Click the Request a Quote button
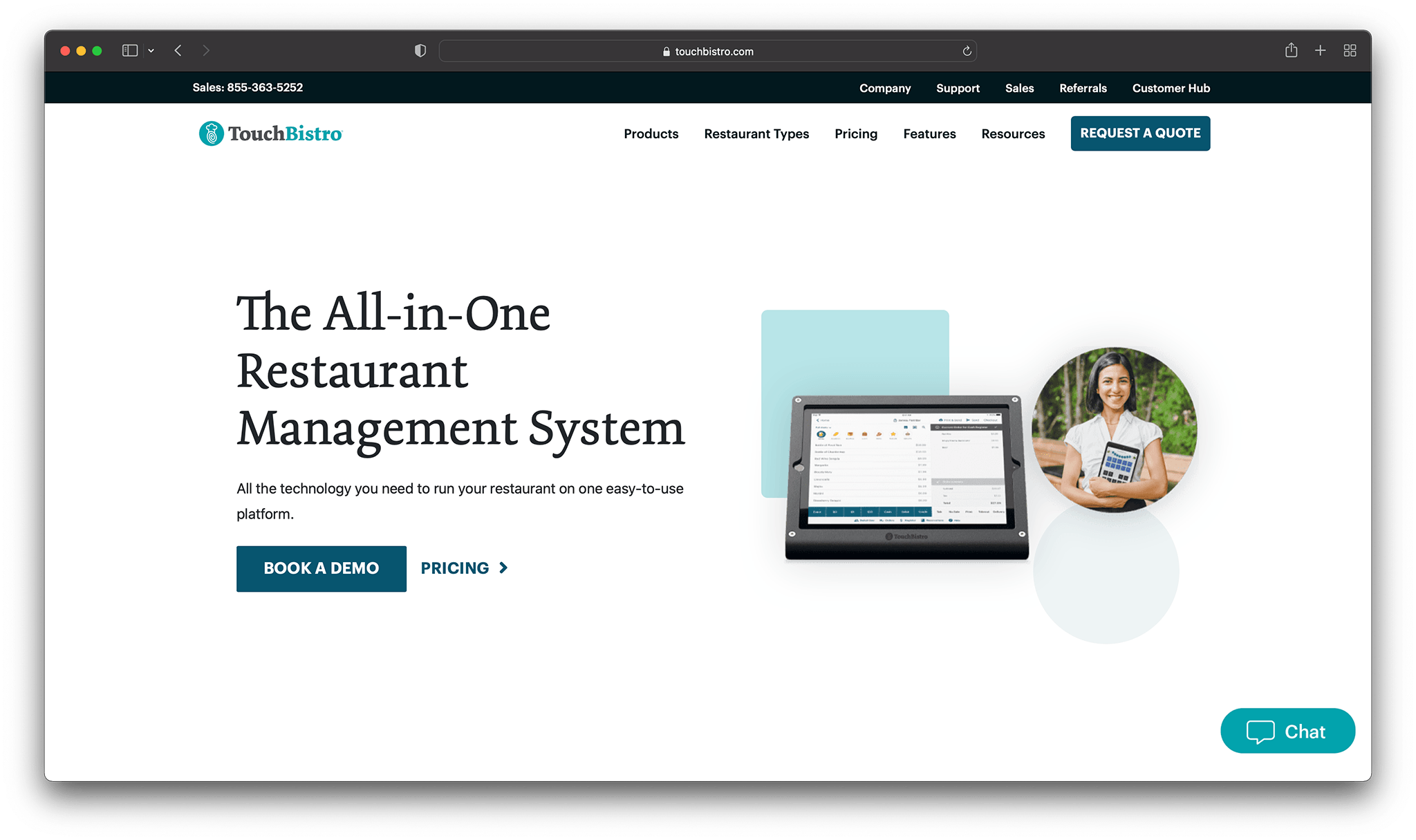The image size is (1416, 840). click(1140, 133)
